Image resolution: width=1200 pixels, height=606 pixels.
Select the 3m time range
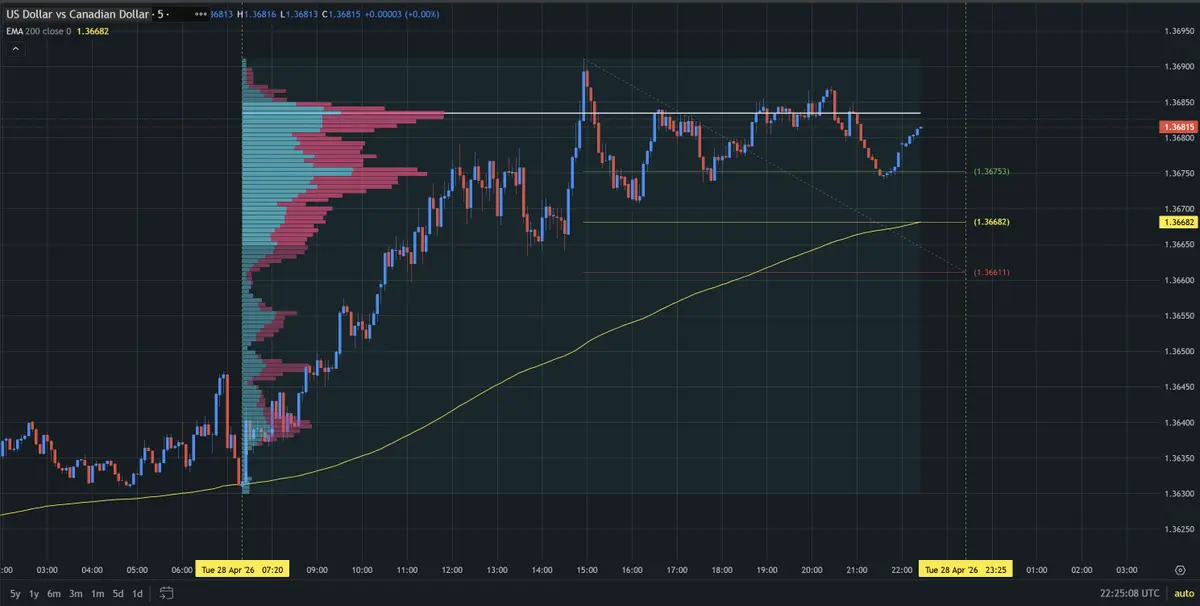click(76, 594)
